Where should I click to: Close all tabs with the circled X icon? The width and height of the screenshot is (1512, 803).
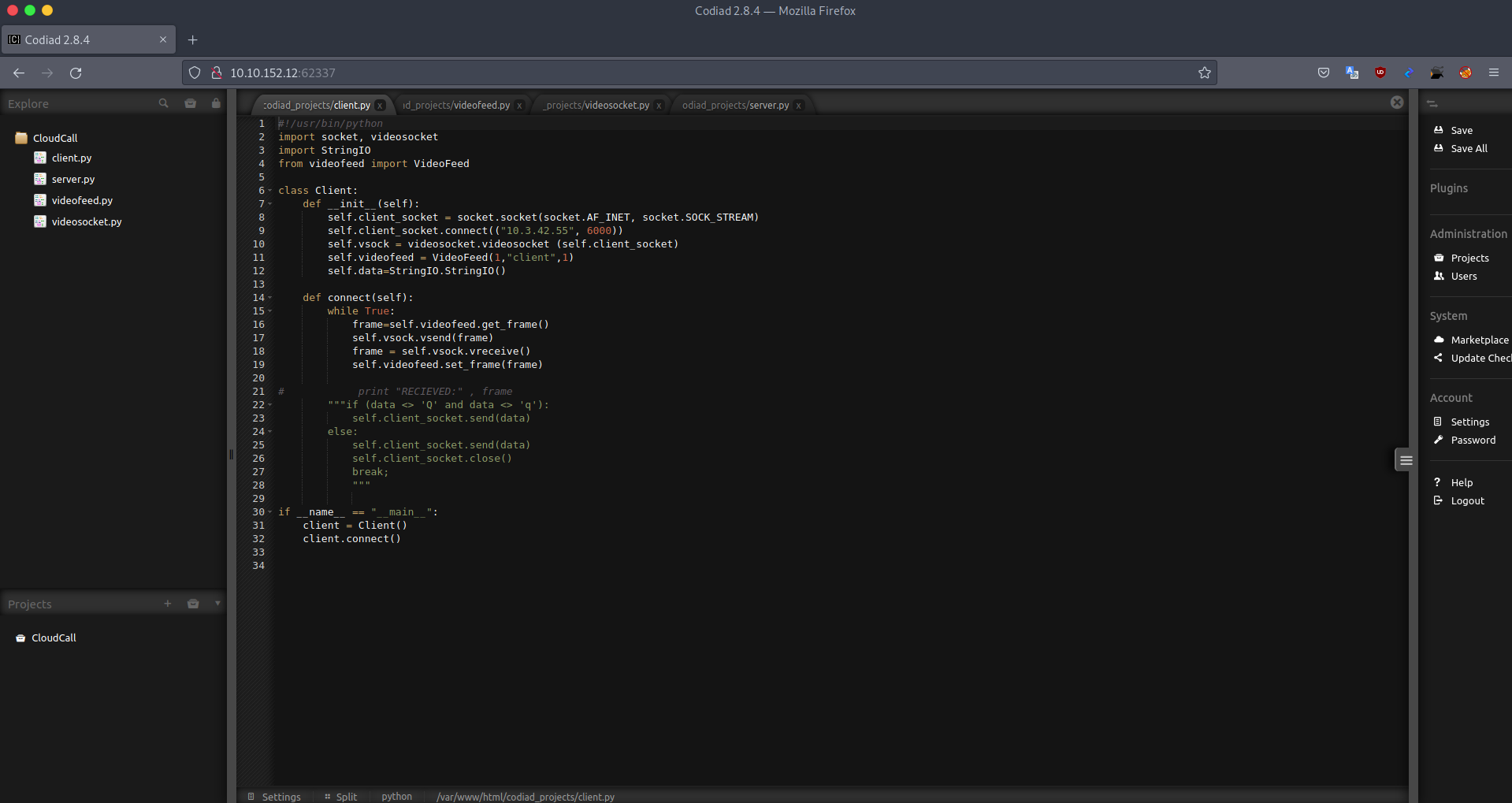pyautogui.click(x=1397, y=102)
